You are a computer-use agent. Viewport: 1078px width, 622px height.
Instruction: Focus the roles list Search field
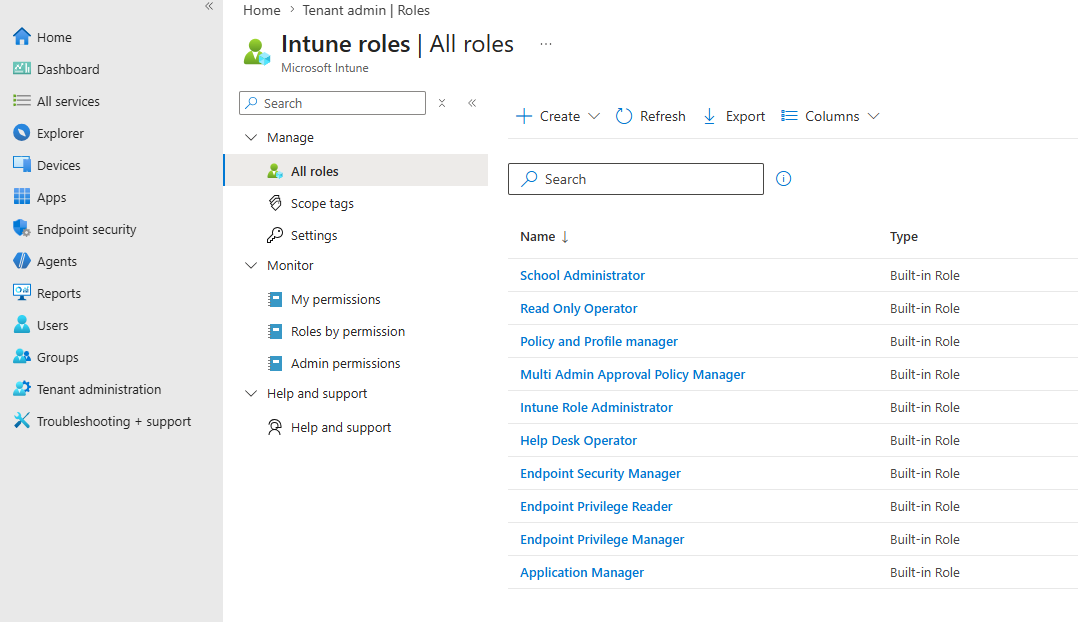pos(636,179)
